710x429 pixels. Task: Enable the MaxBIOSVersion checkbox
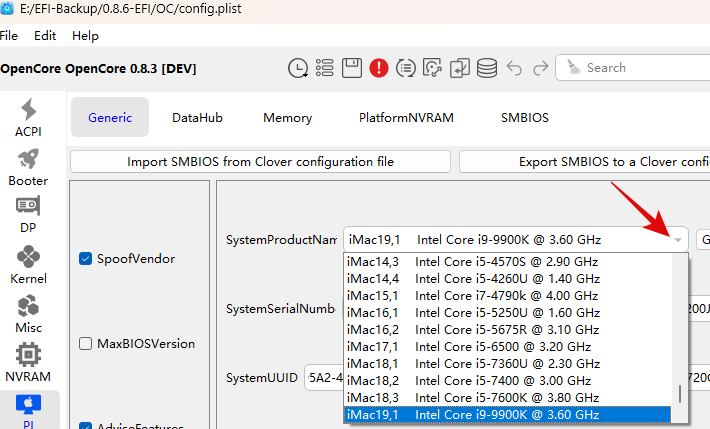click(86, 344)
